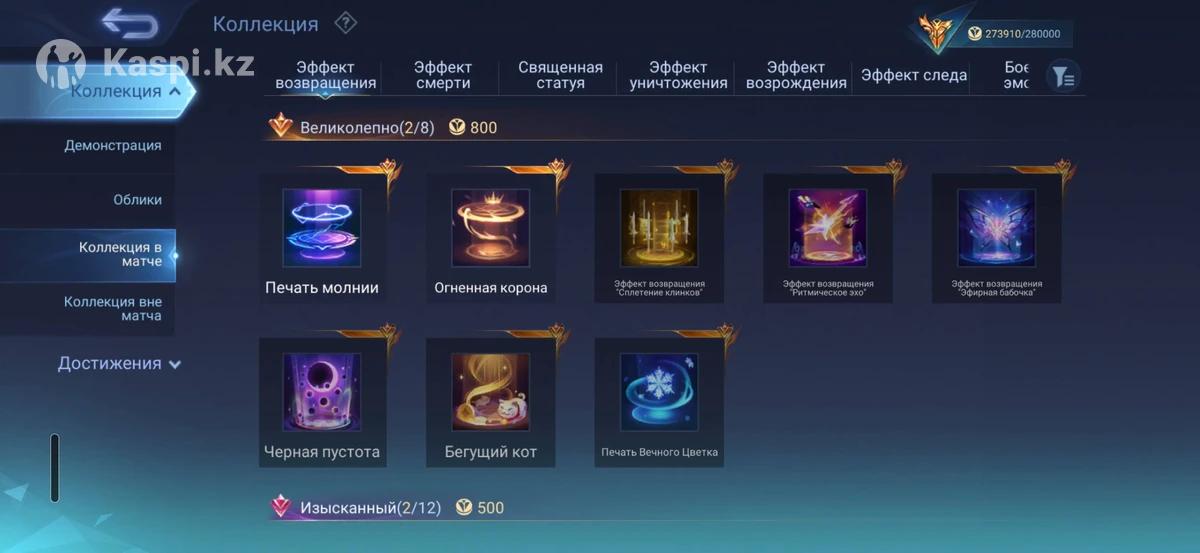
Task: Open the question mark help icon
Action: (345, 22)
